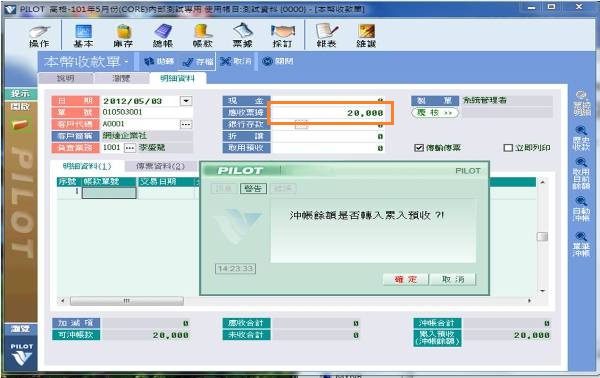Open staff lookup button next to 1001

point(130,148)
